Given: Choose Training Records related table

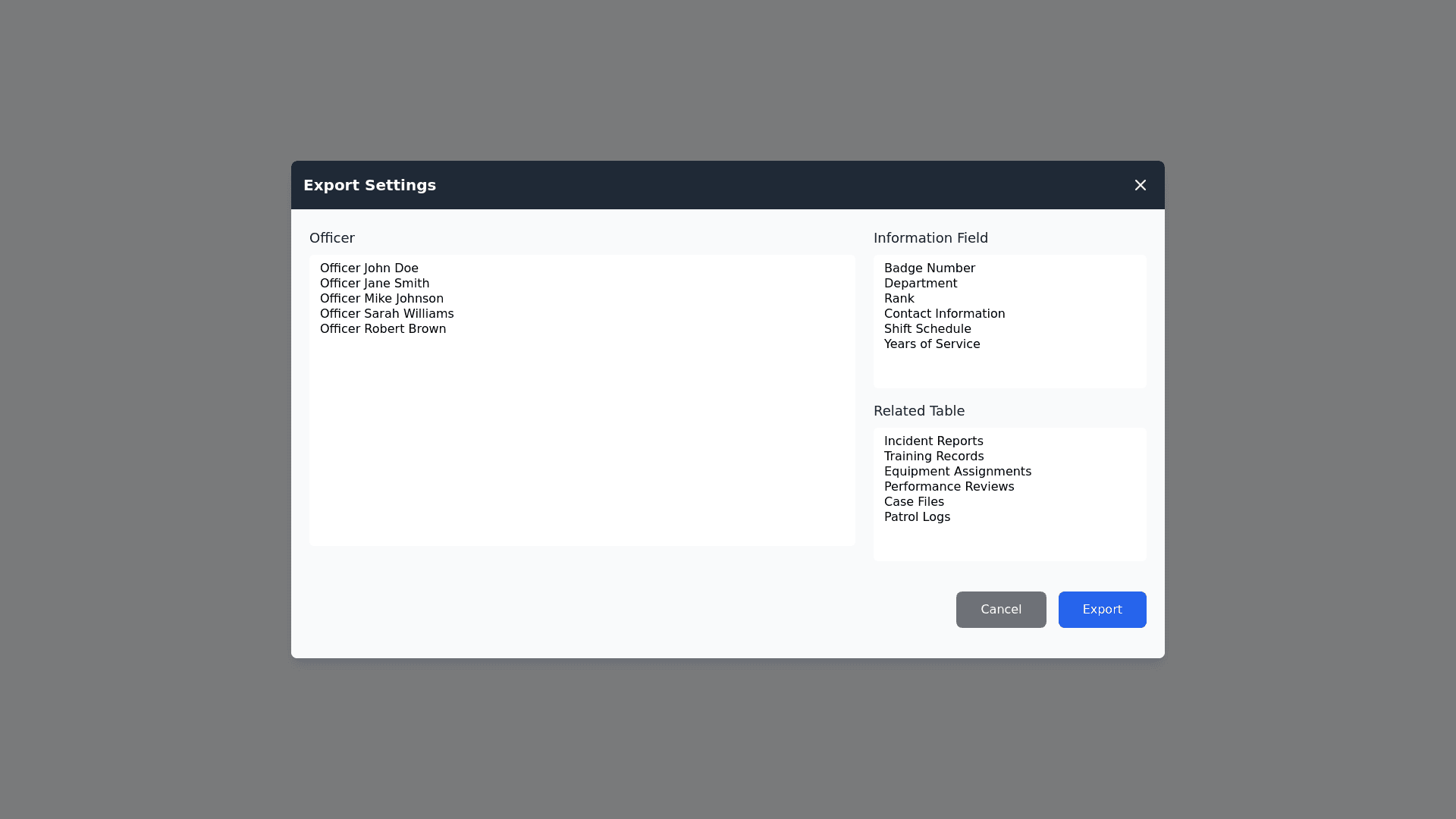Looking at the screenshot, I should [x=934, y=457].
